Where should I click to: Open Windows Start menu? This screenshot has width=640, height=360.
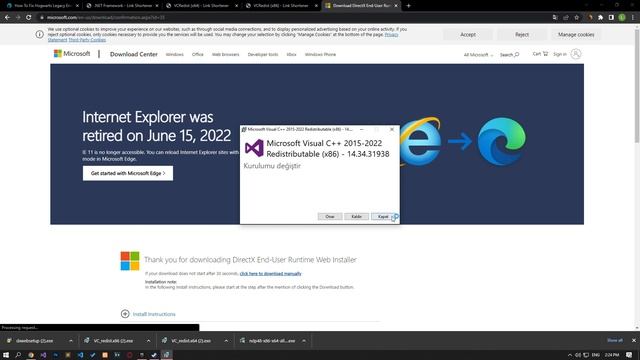(x=6, y=355)
